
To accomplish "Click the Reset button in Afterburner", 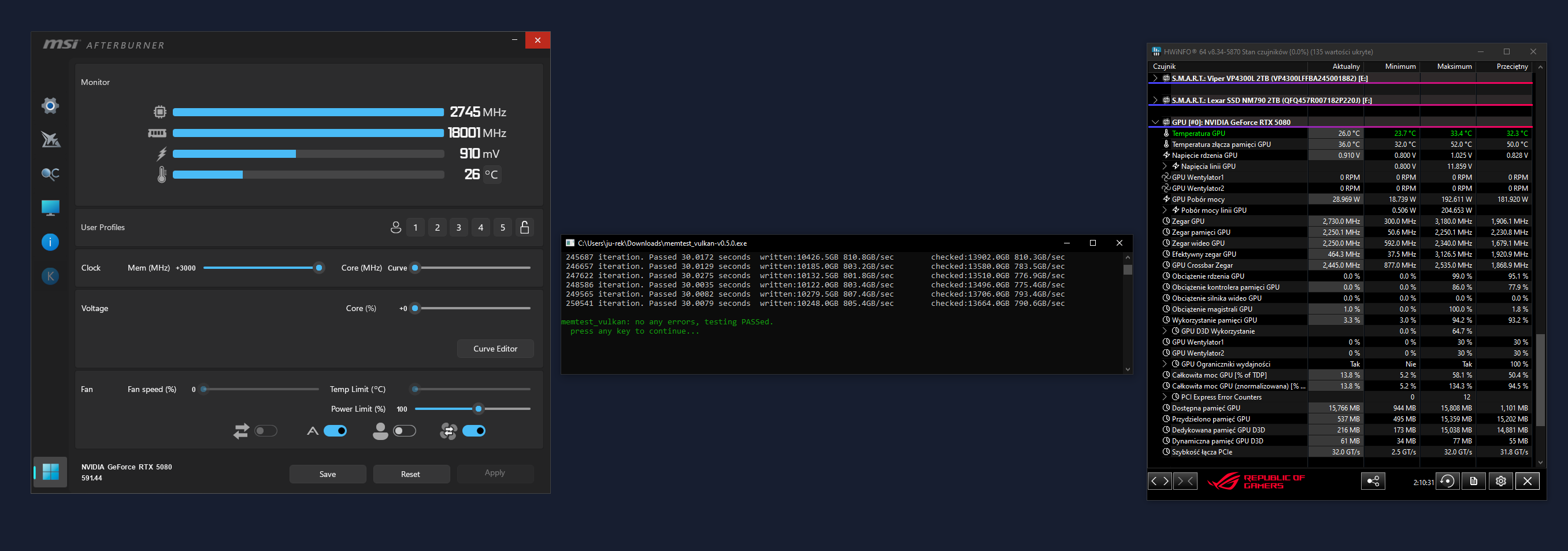I will (411, 474).
